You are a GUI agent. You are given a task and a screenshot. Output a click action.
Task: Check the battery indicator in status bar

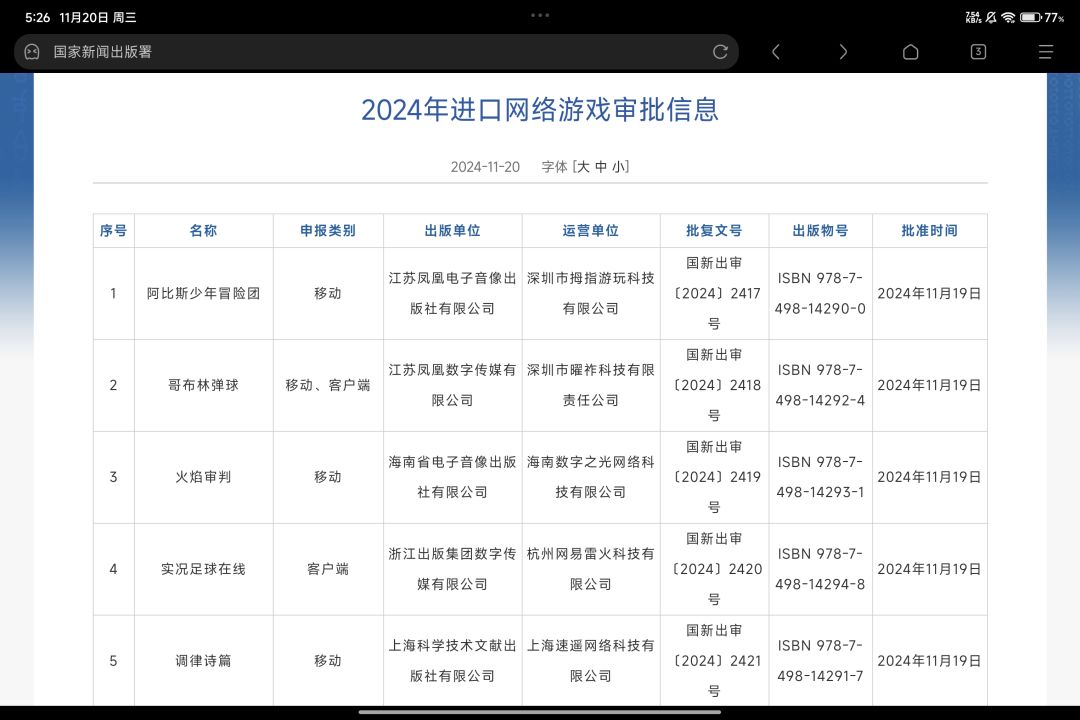[1030, 17]
